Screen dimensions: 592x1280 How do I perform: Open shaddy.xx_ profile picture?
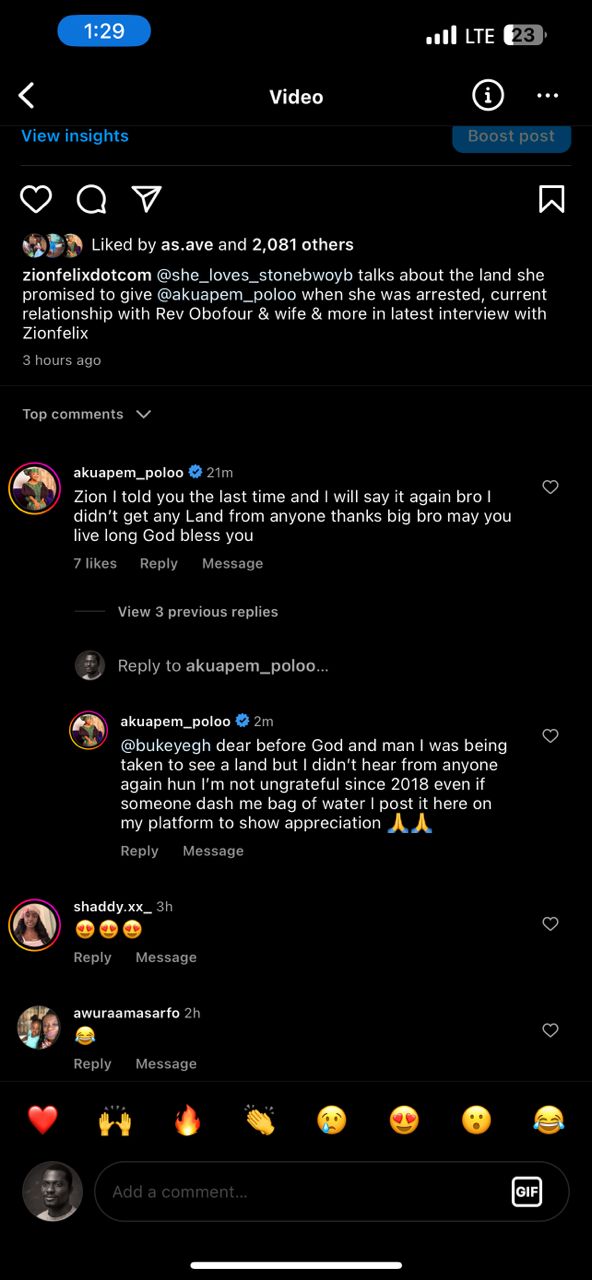point(35,925)
